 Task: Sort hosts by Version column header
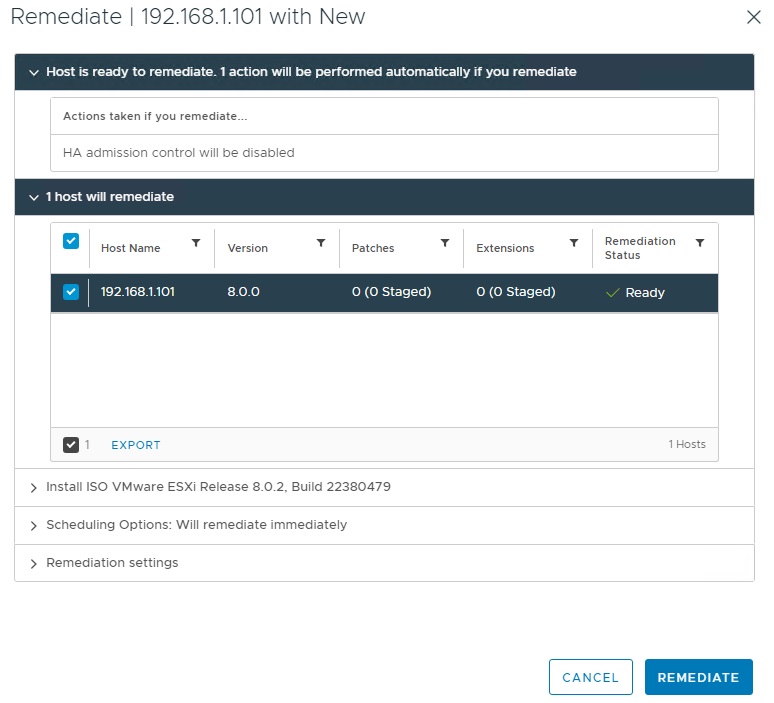point(248,248)
